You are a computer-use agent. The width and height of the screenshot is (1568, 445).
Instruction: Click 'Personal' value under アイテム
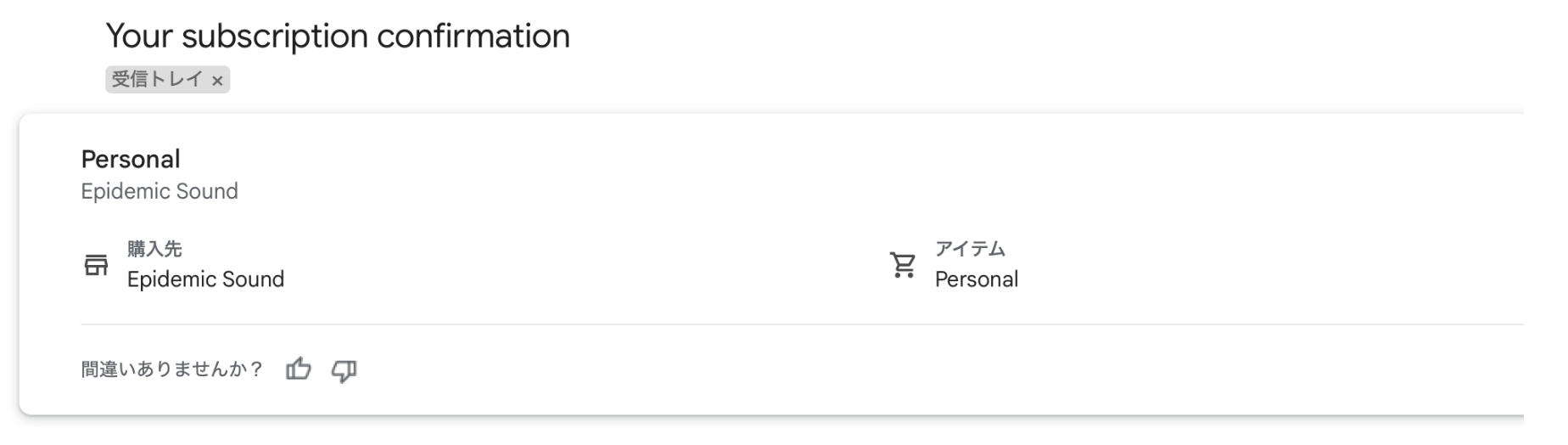tap(976, 279)
